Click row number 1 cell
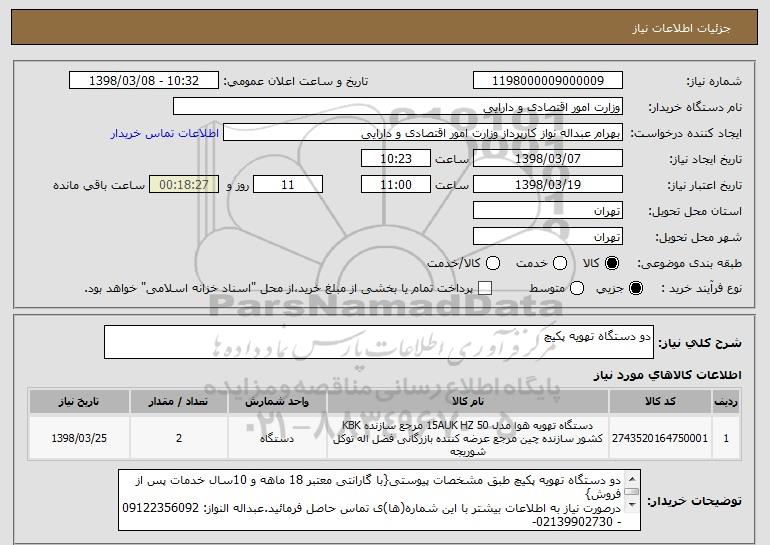770x545 pixels. coord(726,438)
